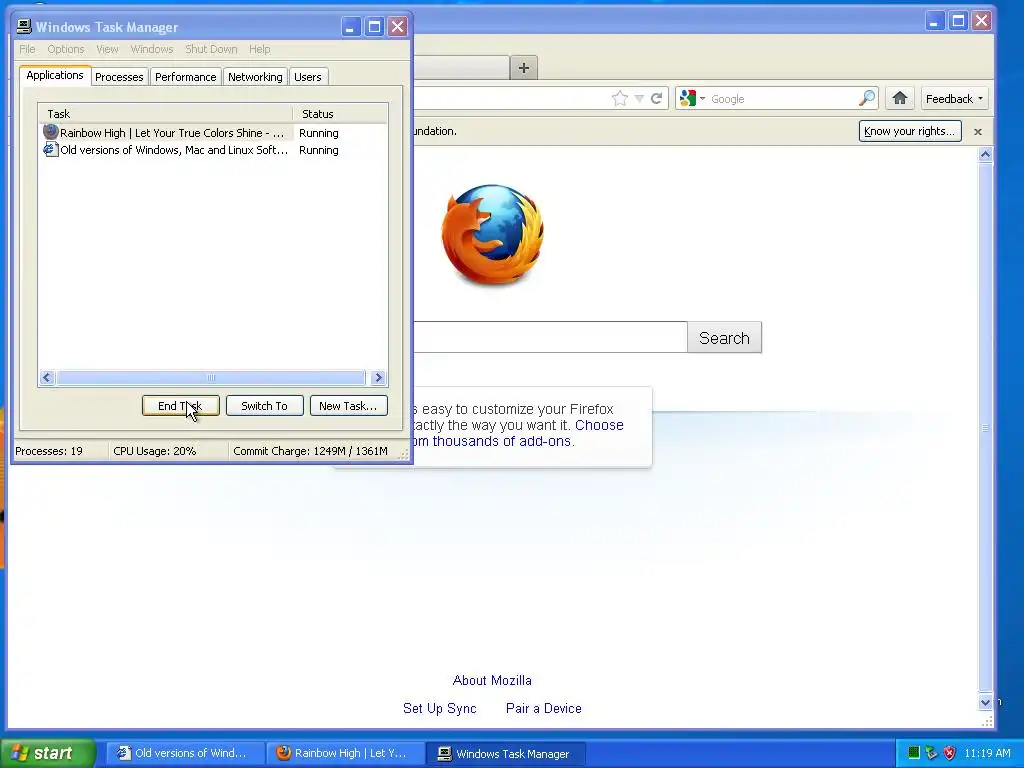Image resolution: width=1024 pixels, height=768 pixels.
Task: Open the Networking tab
Action: point(255,77)
